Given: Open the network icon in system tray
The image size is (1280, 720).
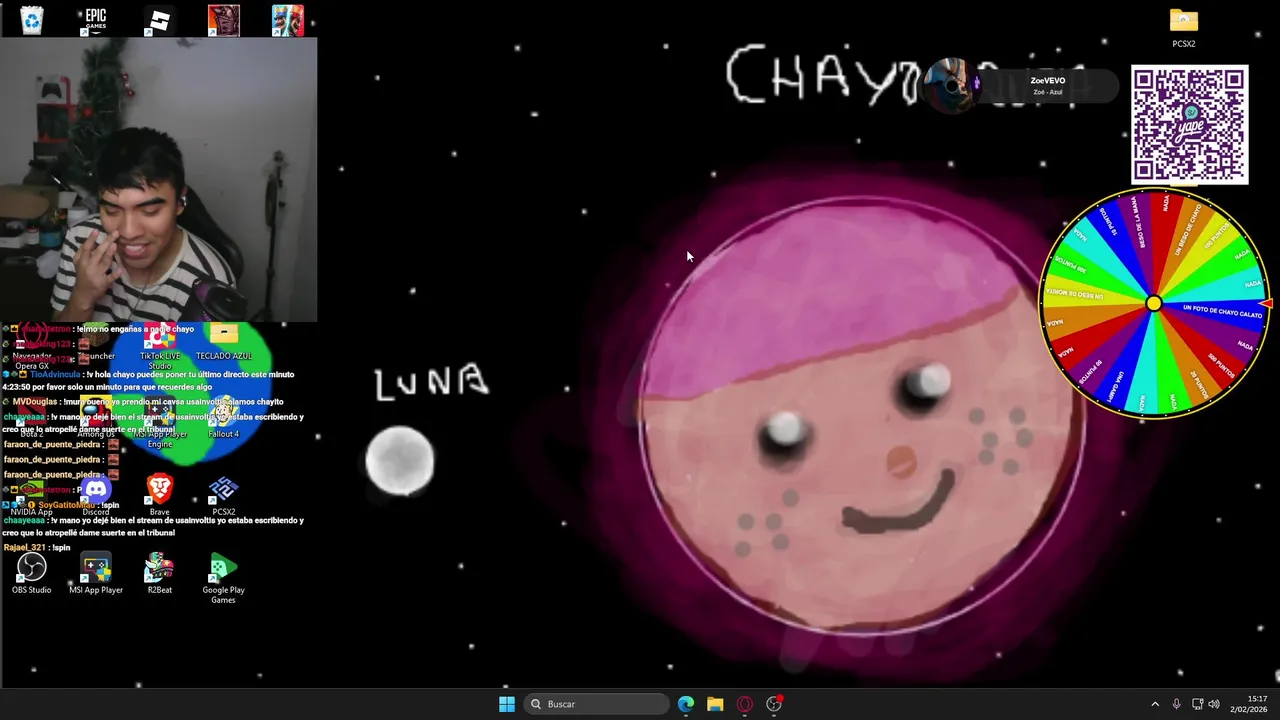Looking at the screenshot, I should (x=1197, y=704).
